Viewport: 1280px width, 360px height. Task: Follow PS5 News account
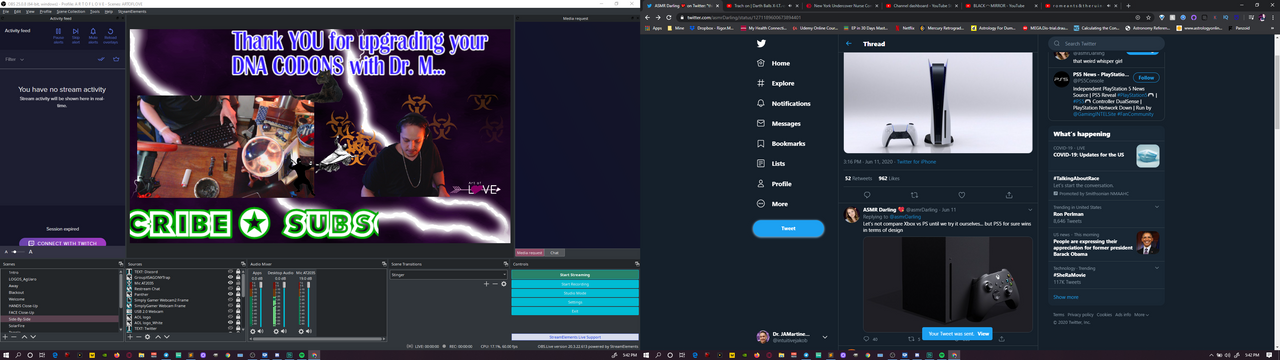pos(1146,77)
